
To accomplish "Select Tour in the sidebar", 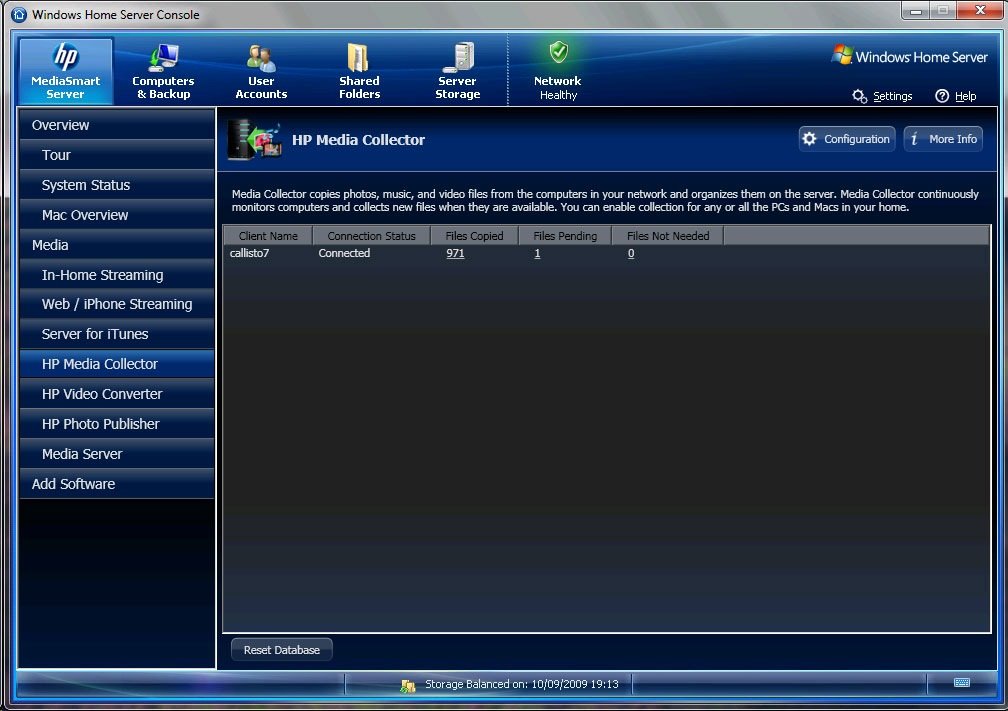I will 117,155.
